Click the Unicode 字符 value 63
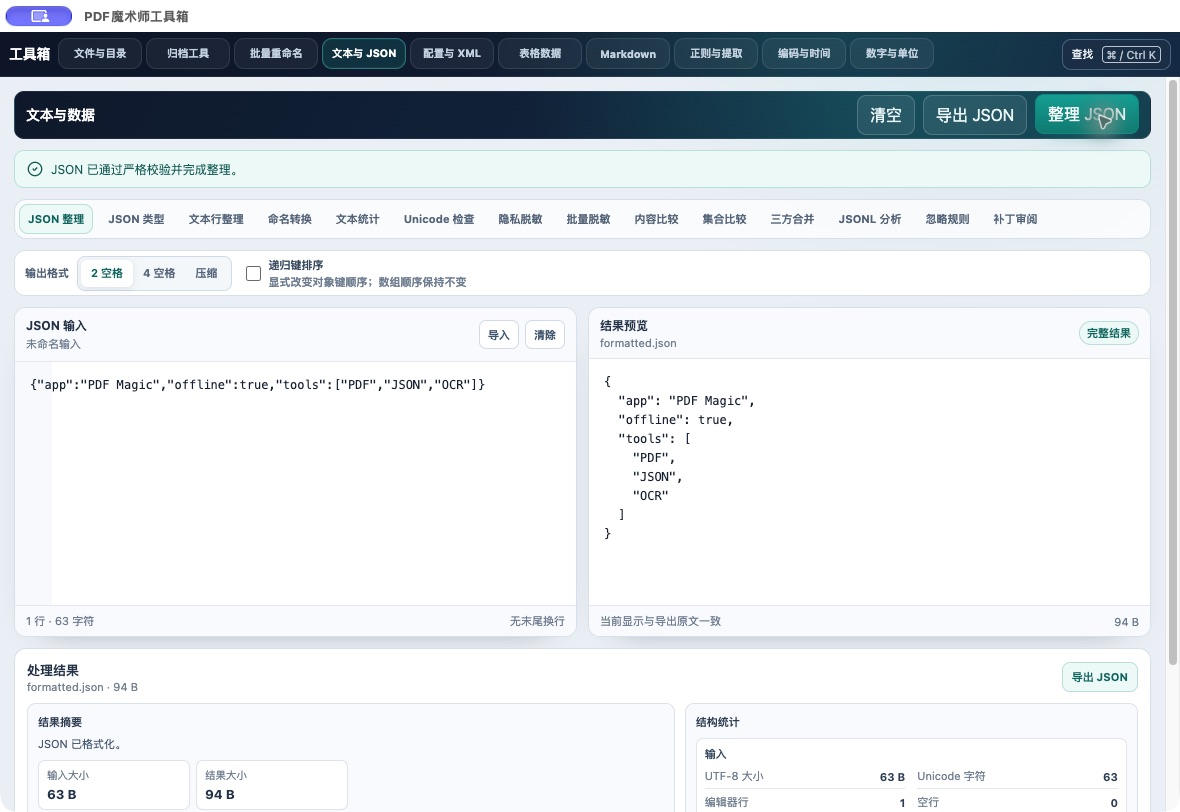Screen dimensions: 1180x812 coord(1110,777)
